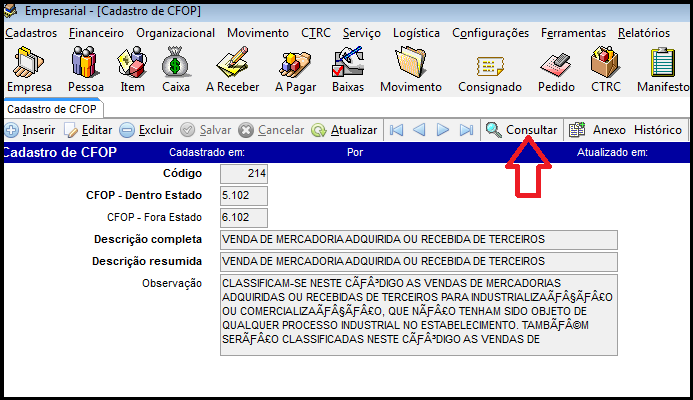Jump to the last record arrow

466,130
